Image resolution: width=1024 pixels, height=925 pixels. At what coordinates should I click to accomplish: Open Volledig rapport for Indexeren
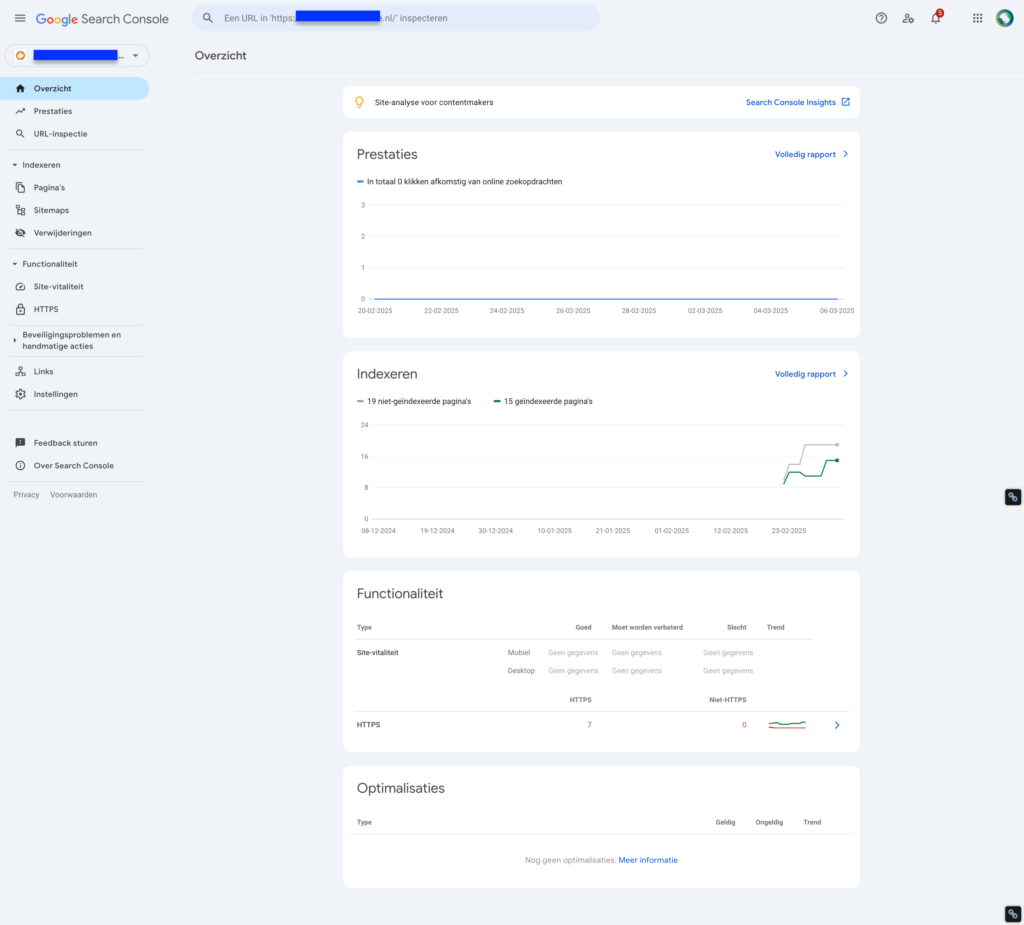tap(812, 374)
